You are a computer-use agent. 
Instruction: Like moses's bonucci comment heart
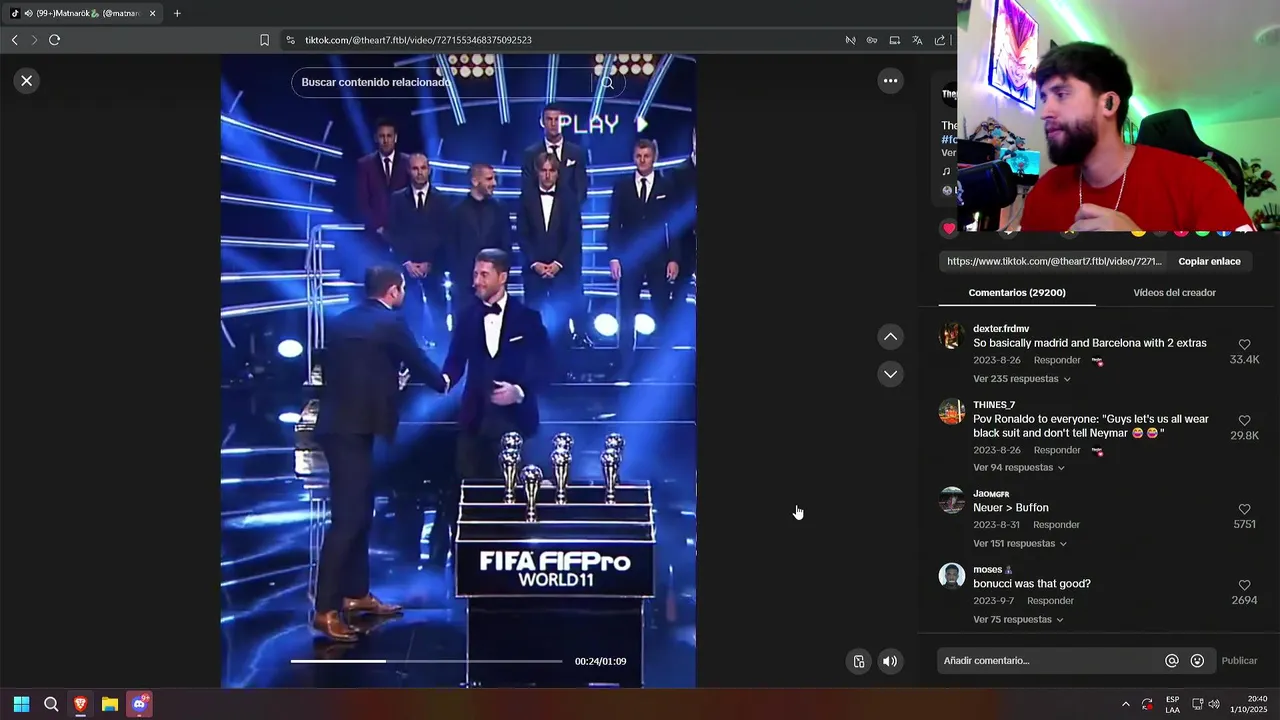point(1244,585)
